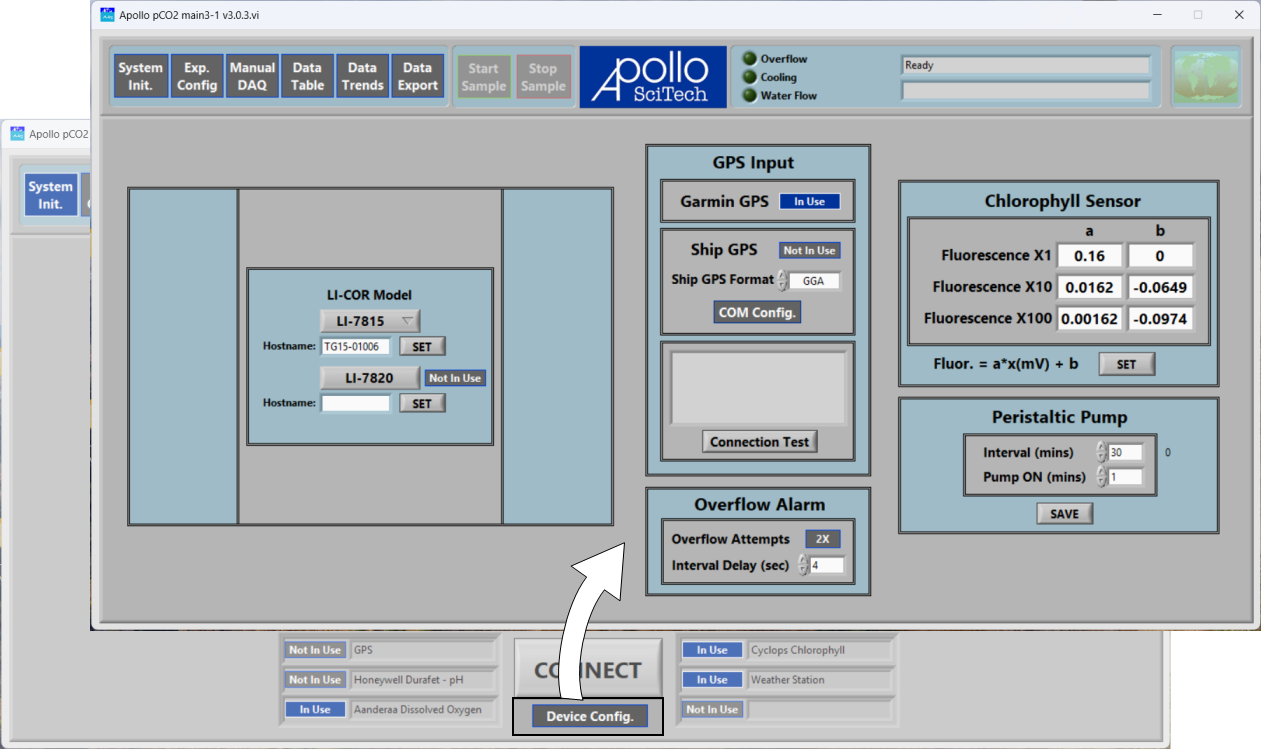Open the Data Trends tab
The width and height of the screenshot is (1261, 750).
point(362,77)
